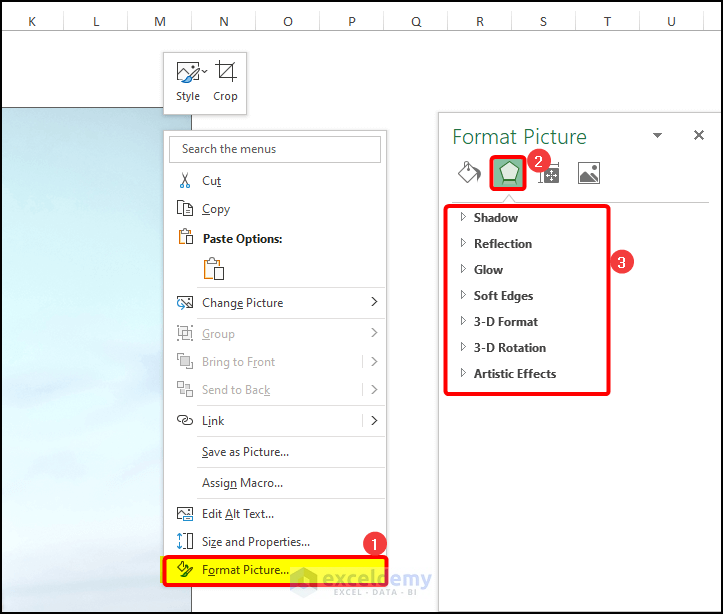Image resolution: width=723 pixels, height=614 pixels.
Task: Click in the Search the menus field
Action: (275, 149)
